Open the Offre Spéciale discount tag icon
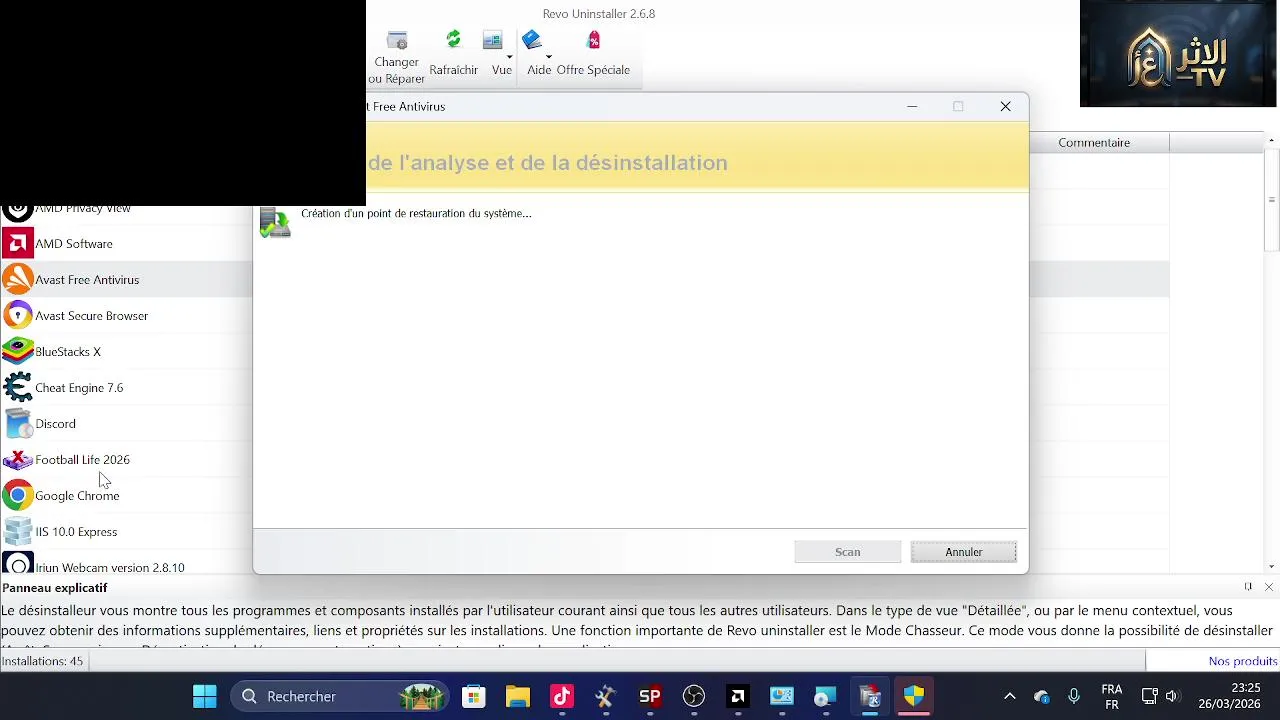This screenshot has height=720, width=1280. click(x=593, y=40)
